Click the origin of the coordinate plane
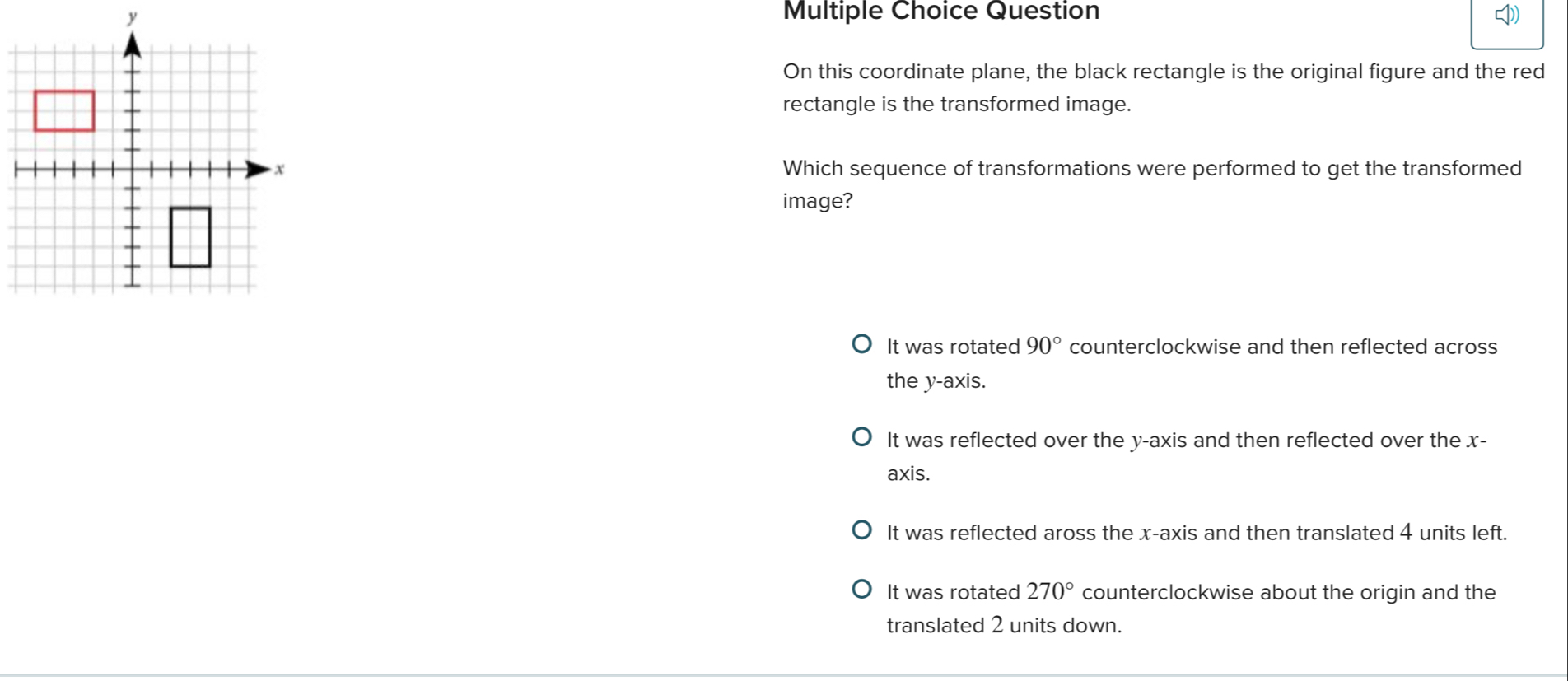The image size is (1568, 681). 133,170
